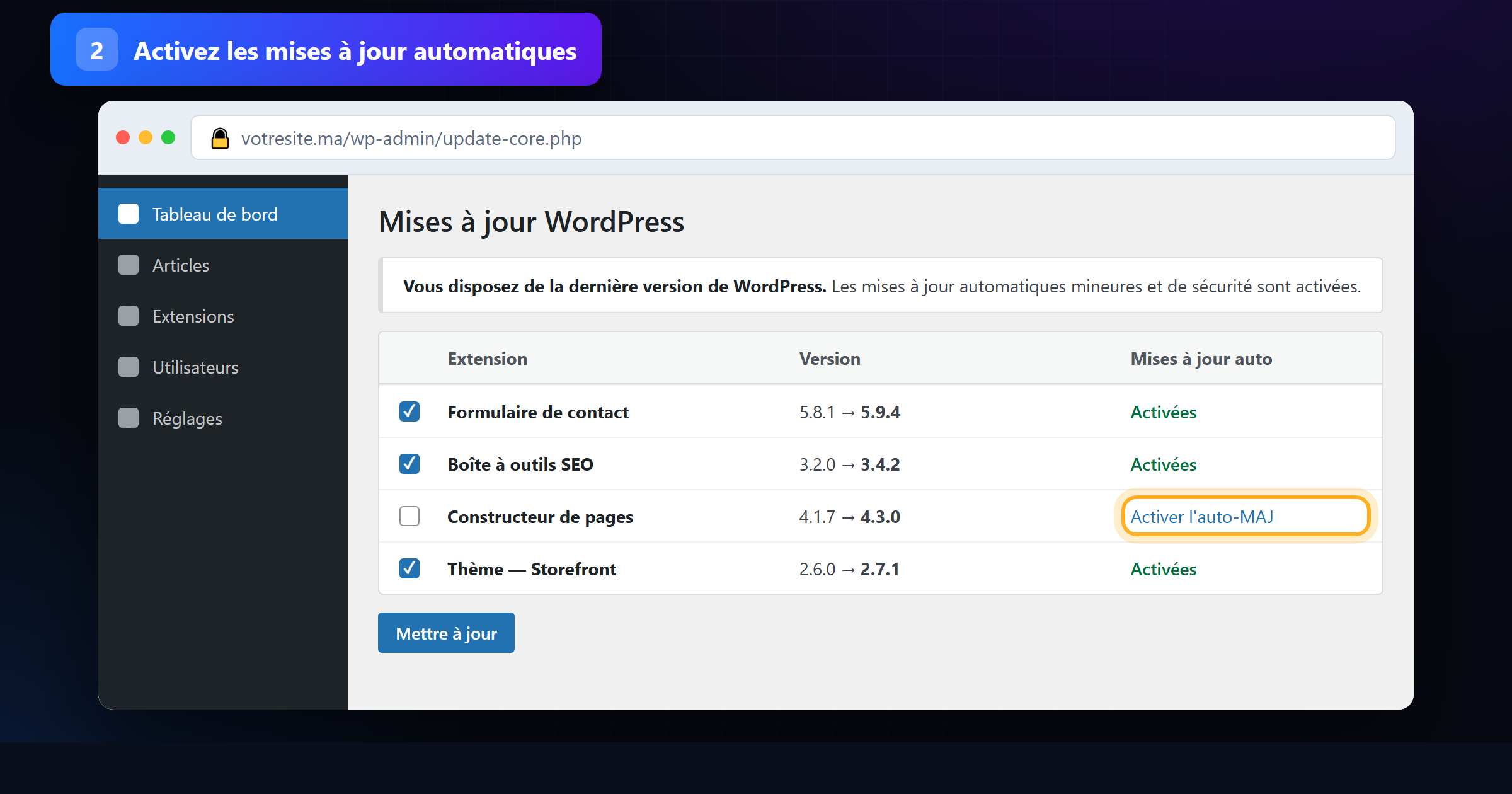Image resolution: width=1512 pixels, height=794 pixels.
Task: Go to Extensions in sidebar
Action: pos(223,316)
